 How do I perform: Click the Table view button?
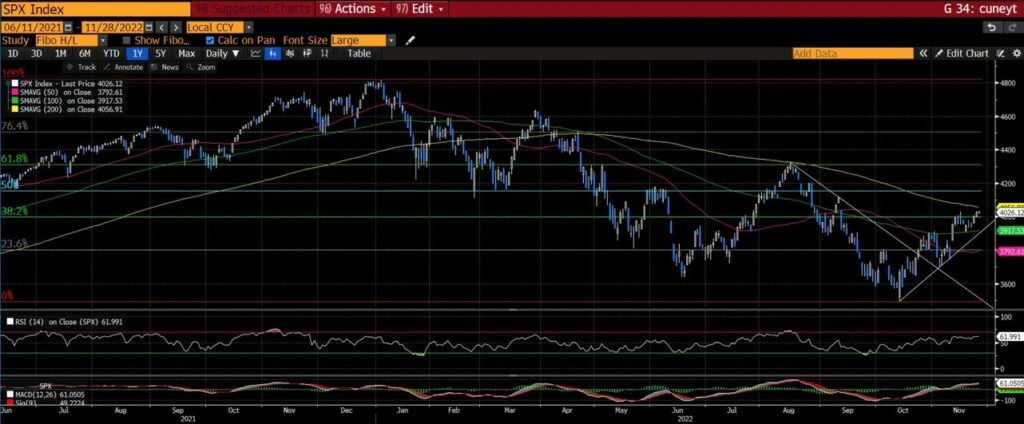point(359,53)
